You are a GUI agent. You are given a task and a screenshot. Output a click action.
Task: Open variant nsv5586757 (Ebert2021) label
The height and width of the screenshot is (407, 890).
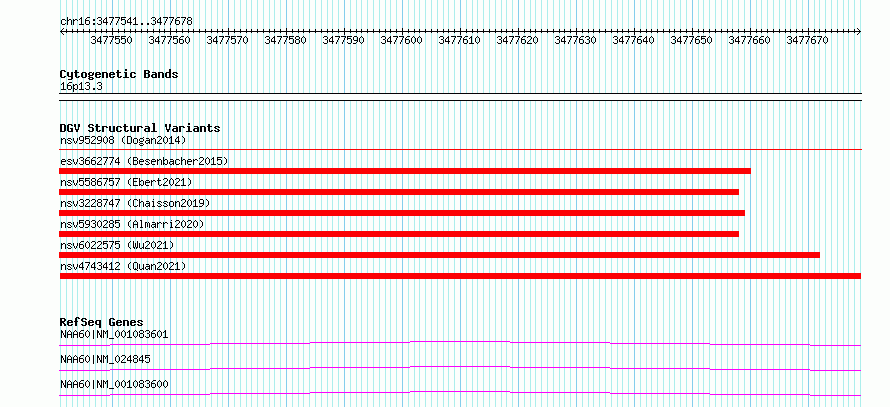coord(126,182)
